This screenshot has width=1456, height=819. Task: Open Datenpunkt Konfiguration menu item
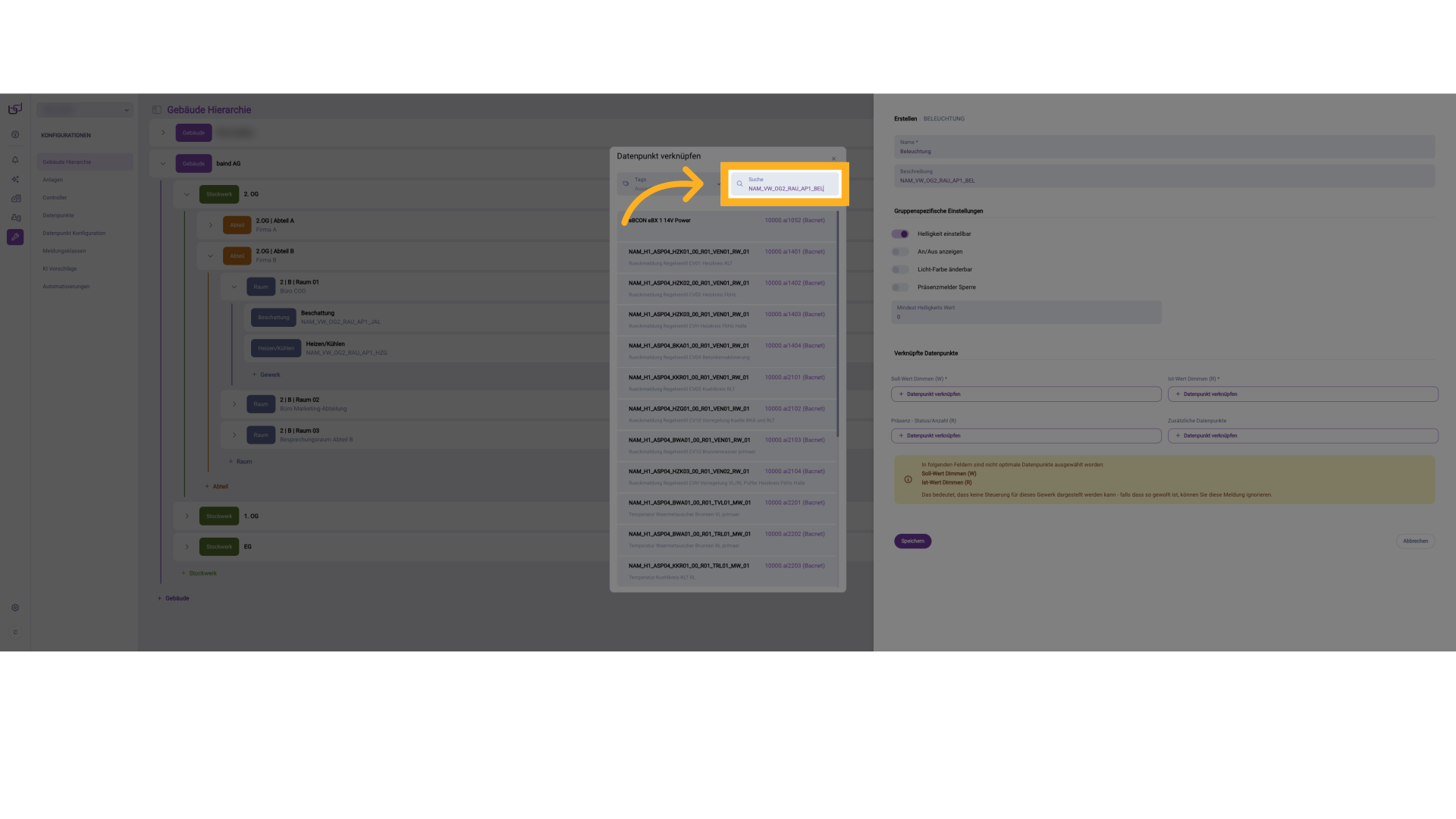click(x=74, y=234)
